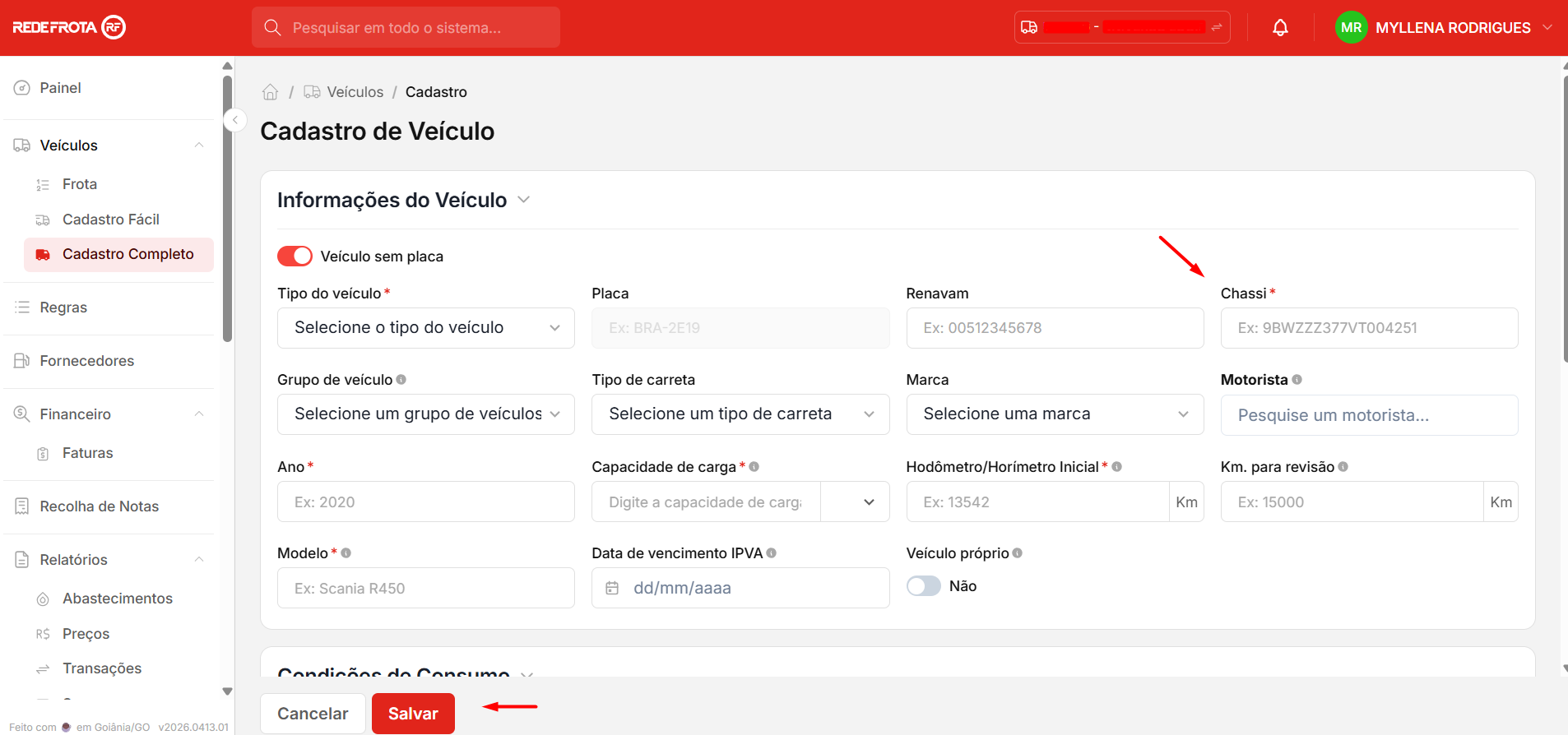Enable the Veículo próprio toggle
The image size is (1568, 735).
click(x=923, y=586)
